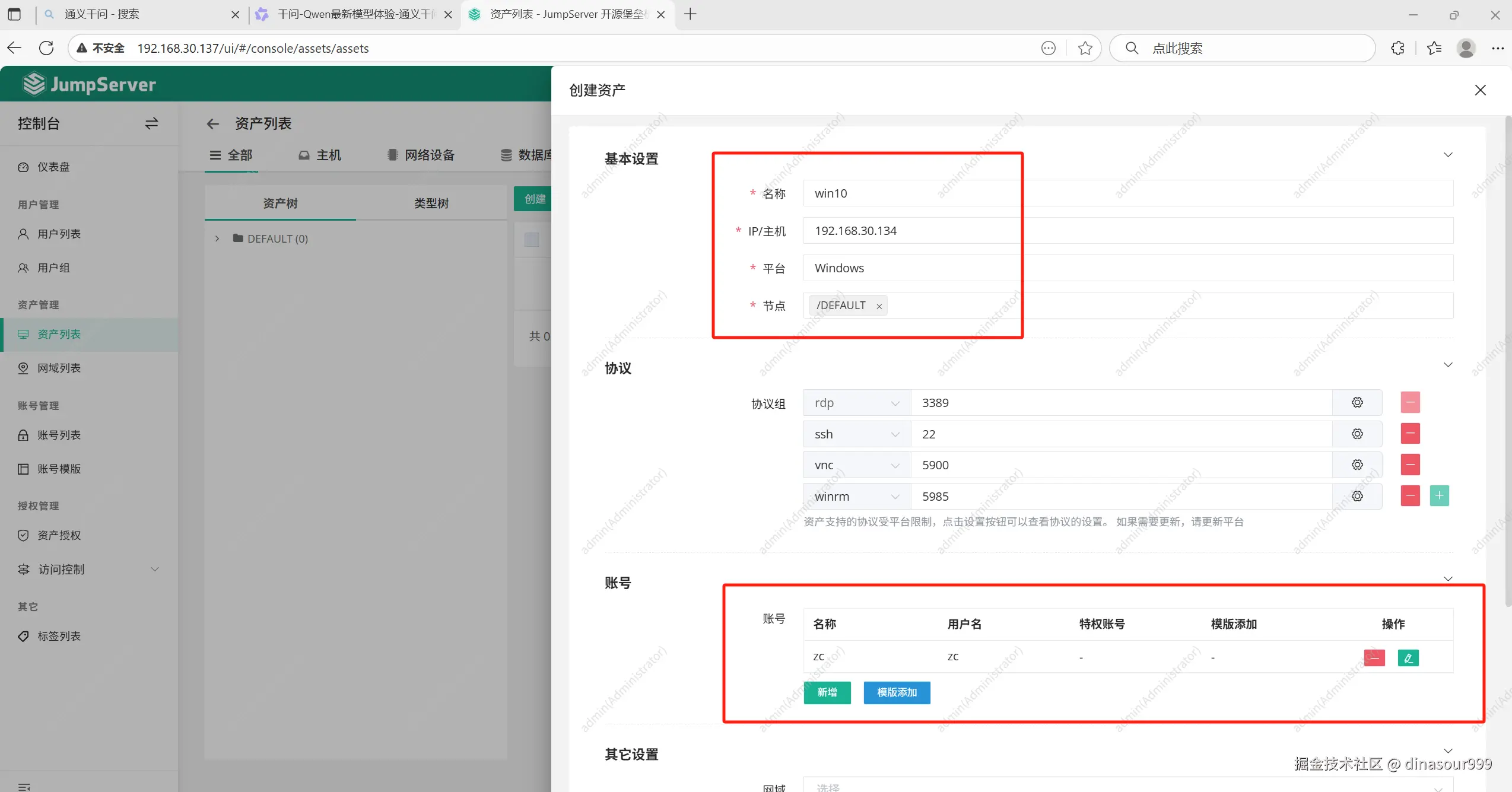This screenshot has height=792, width=1512.
Task: Open 账号列表 in the sidebar
Action: point(59,435)
